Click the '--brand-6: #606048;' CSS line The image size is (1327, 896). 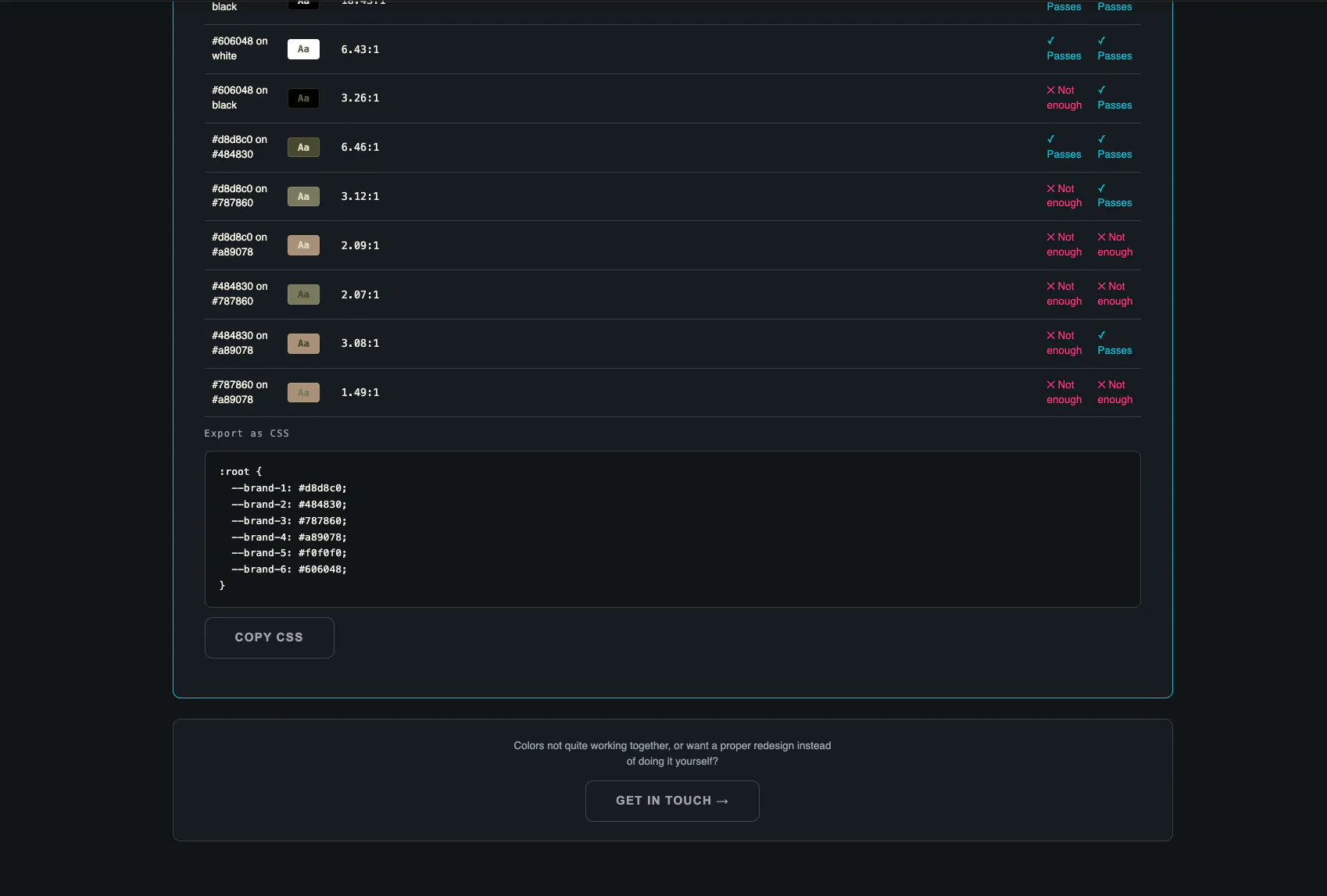pos(289,569)
